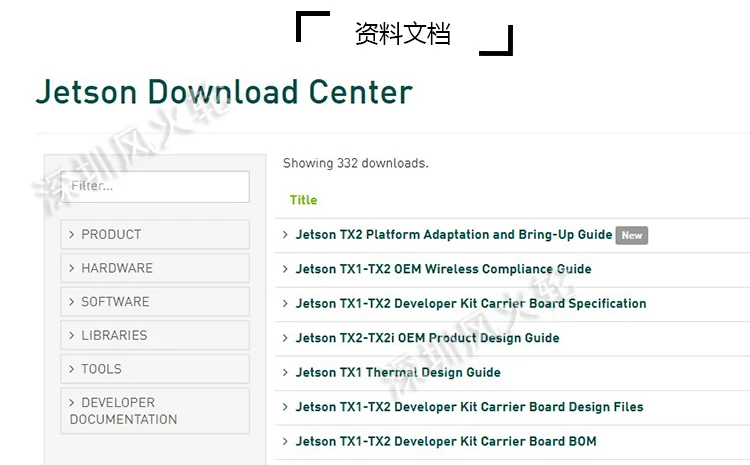
Task: Click the Filter input field
Action: [x=155, y=186]
